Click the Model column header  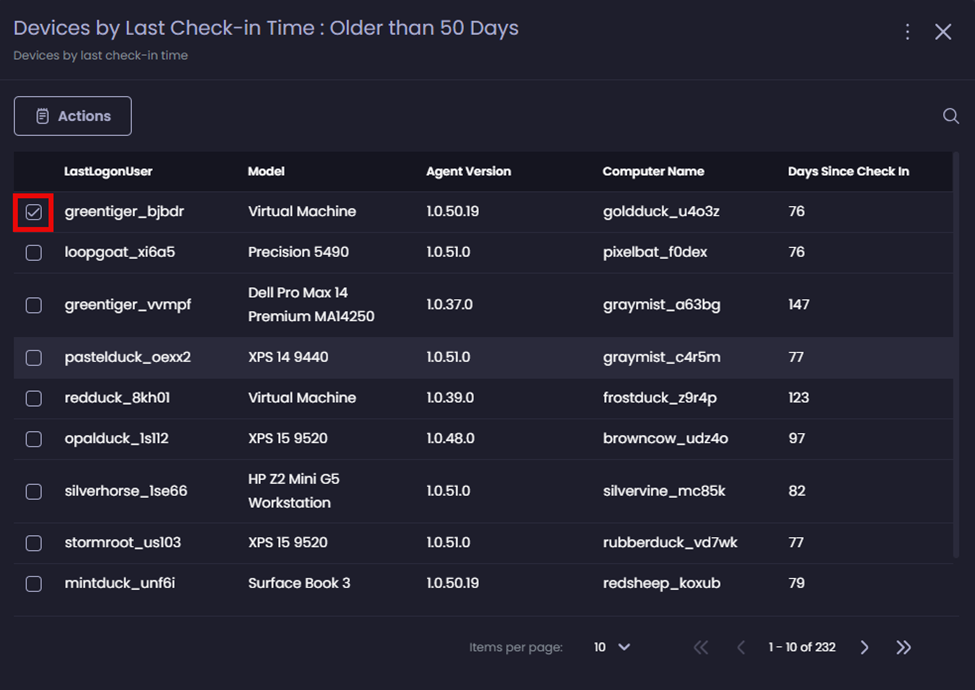coord(266,171)
